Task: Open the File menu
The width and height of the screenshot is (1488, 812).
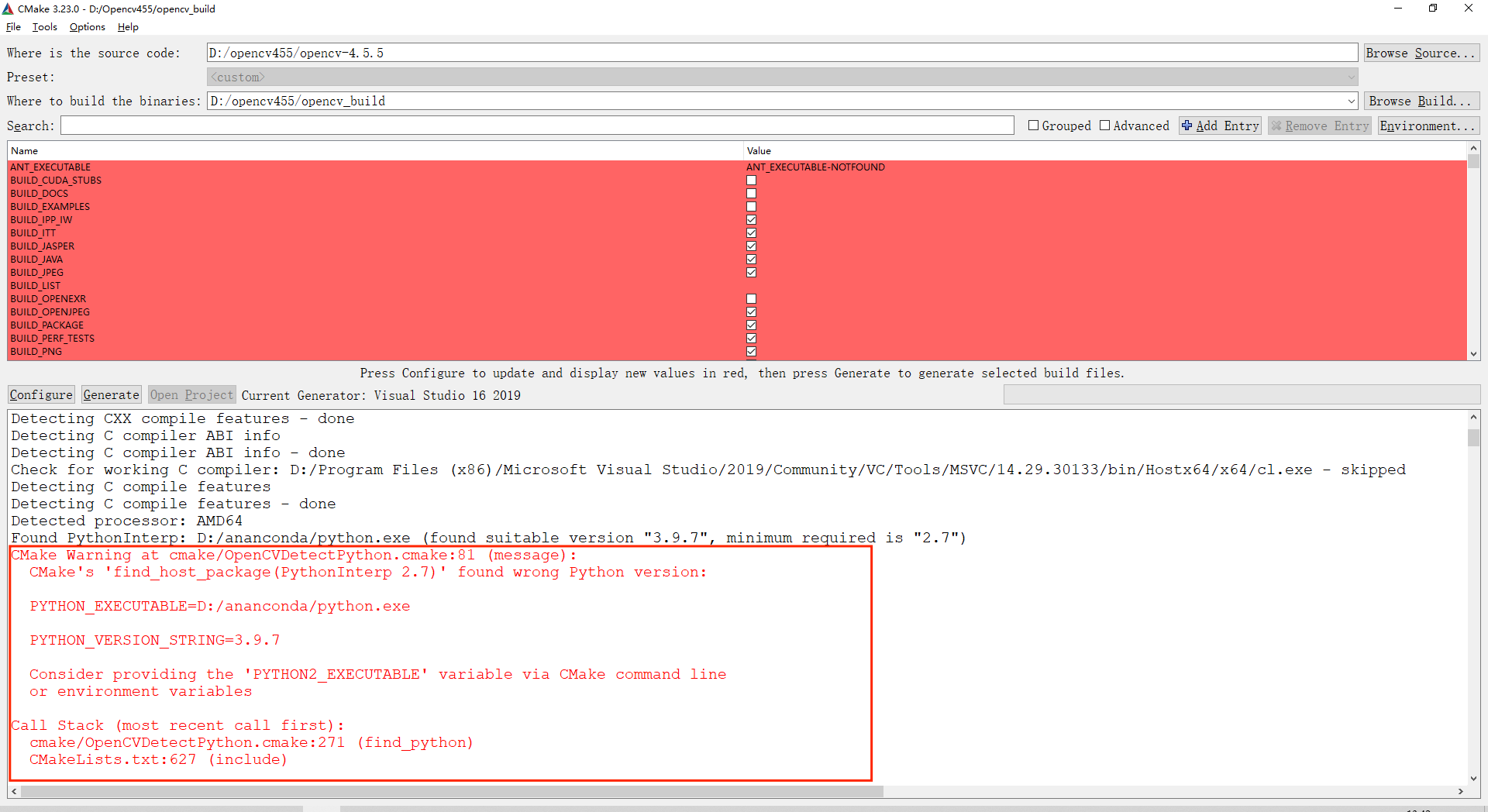Action: (x=13, y=27)
